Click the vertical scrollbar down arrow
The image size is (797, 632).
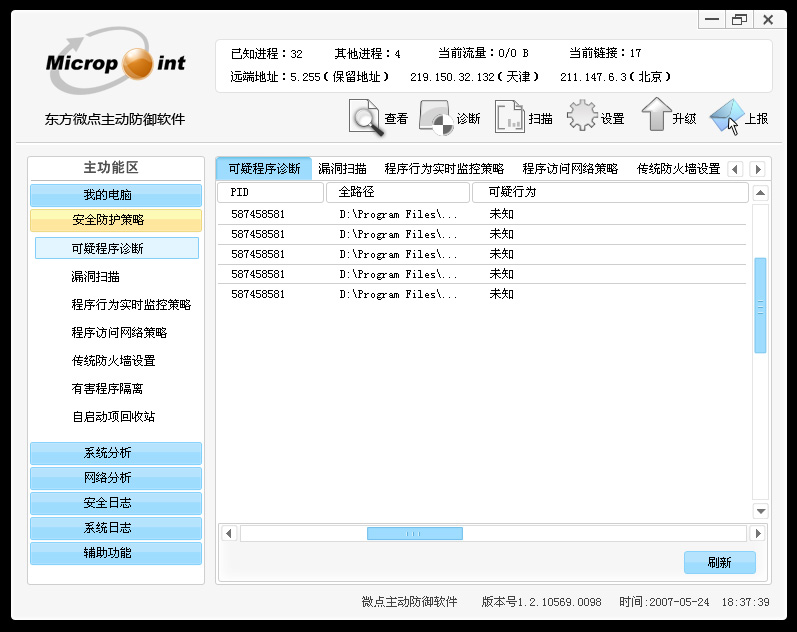pos(760,511)
